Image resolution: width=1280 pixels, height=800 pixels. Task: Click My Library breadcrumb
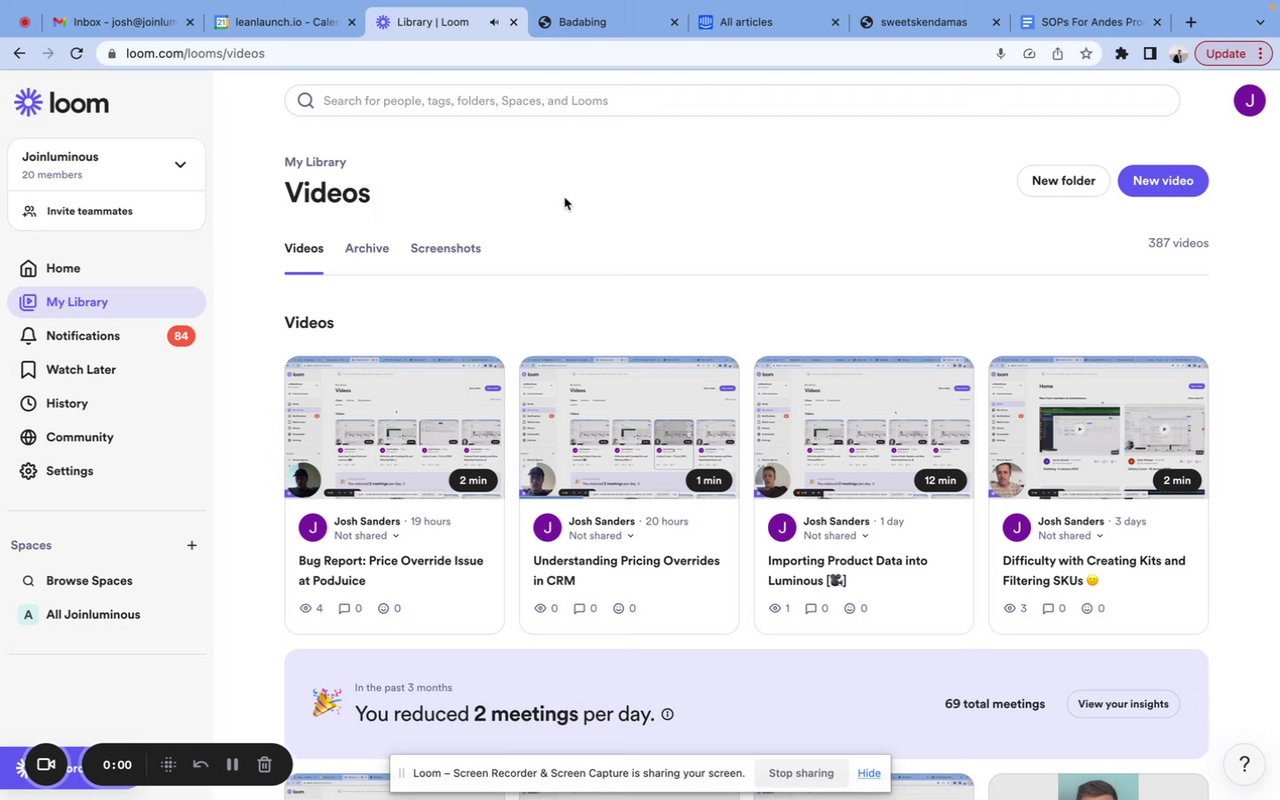[315, 162]
